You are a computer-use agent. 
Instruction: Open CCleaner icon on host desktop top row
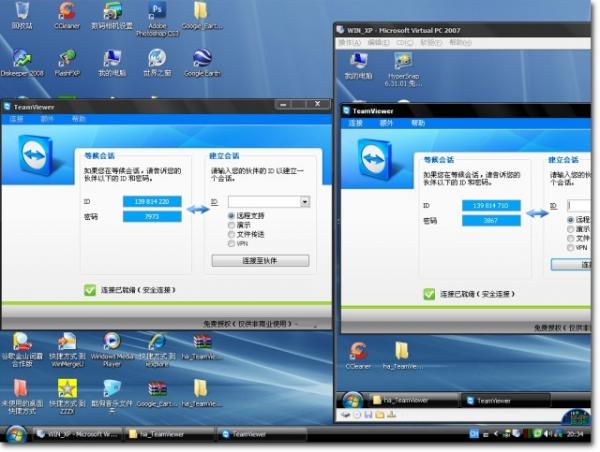pos(67,11)
